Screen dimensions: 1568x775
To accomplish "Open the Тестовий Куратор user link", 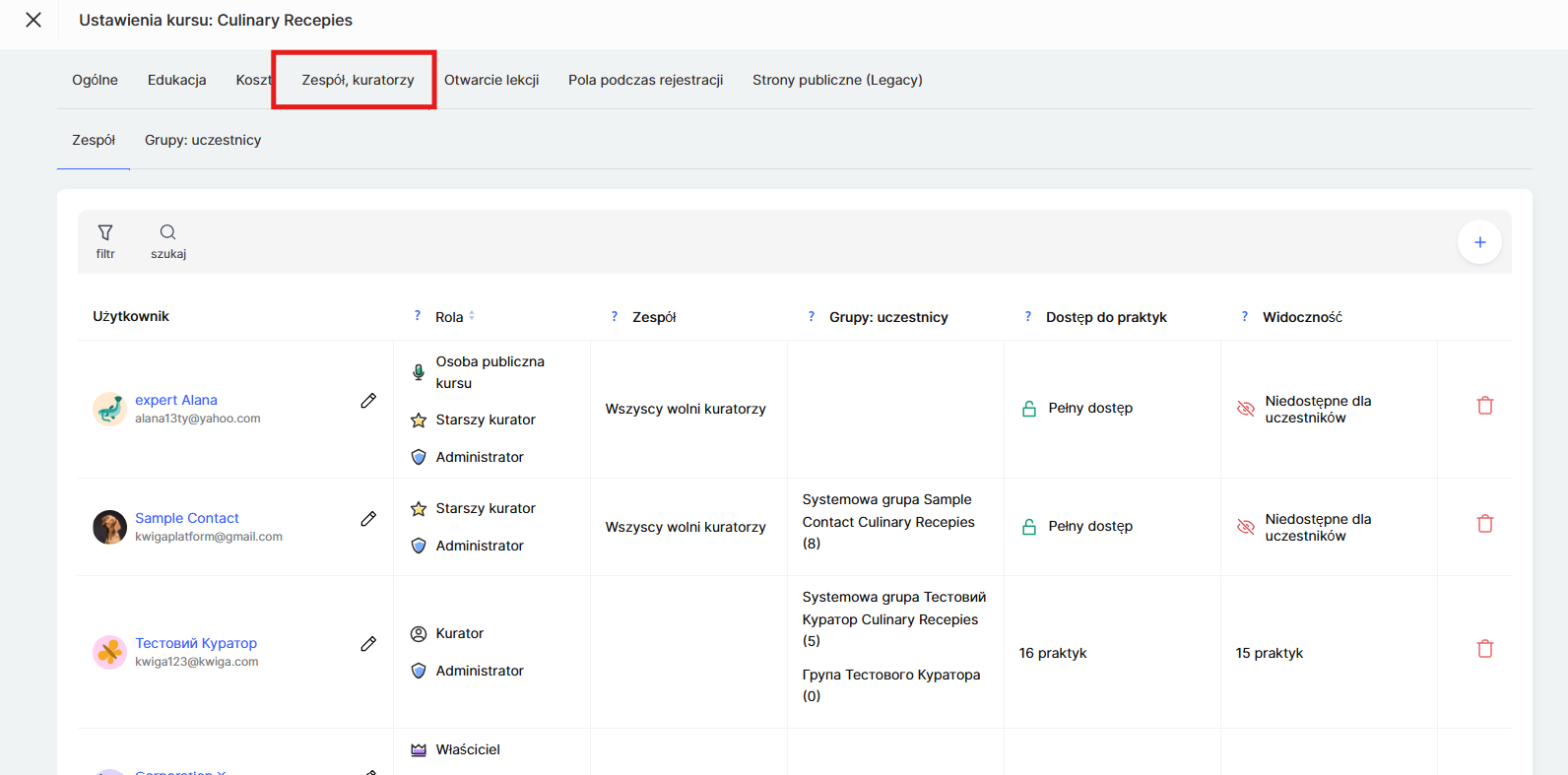I will (196, 643).
